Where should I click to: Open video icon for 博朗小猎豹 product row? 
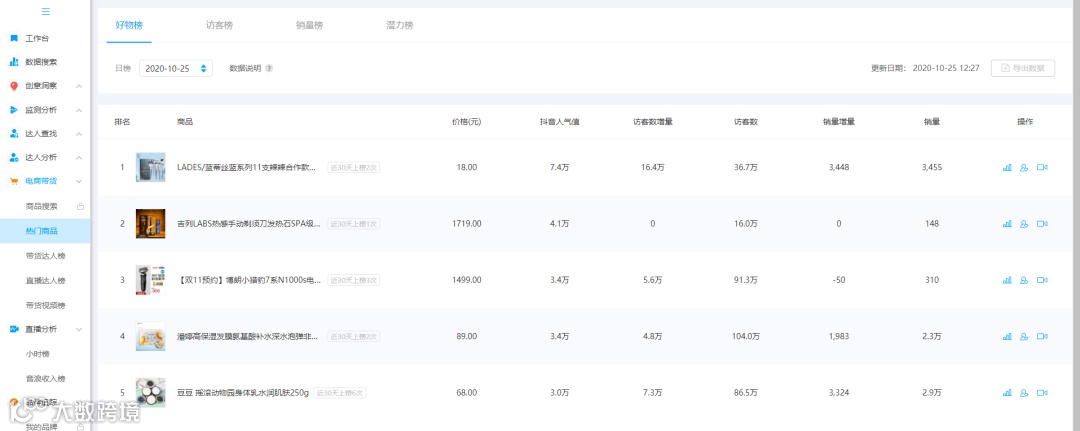[x=1042, y=280]
